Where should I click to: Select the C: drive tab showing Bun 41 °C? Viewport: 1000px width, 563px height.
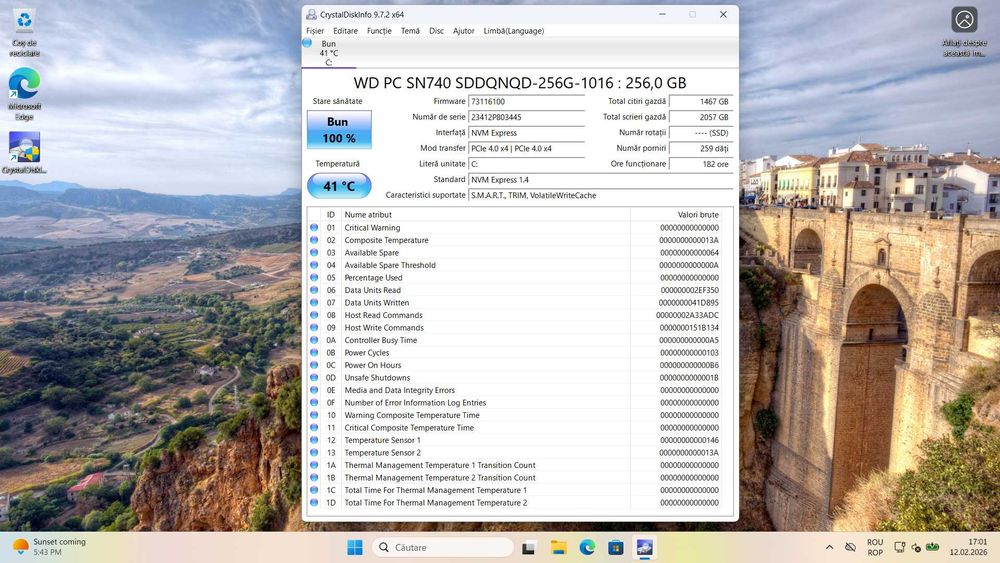click(x=328, y=53)
